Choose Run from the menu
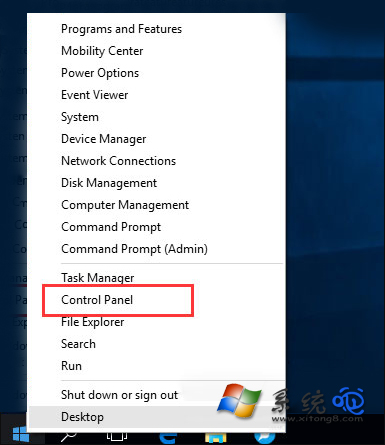 156,366
